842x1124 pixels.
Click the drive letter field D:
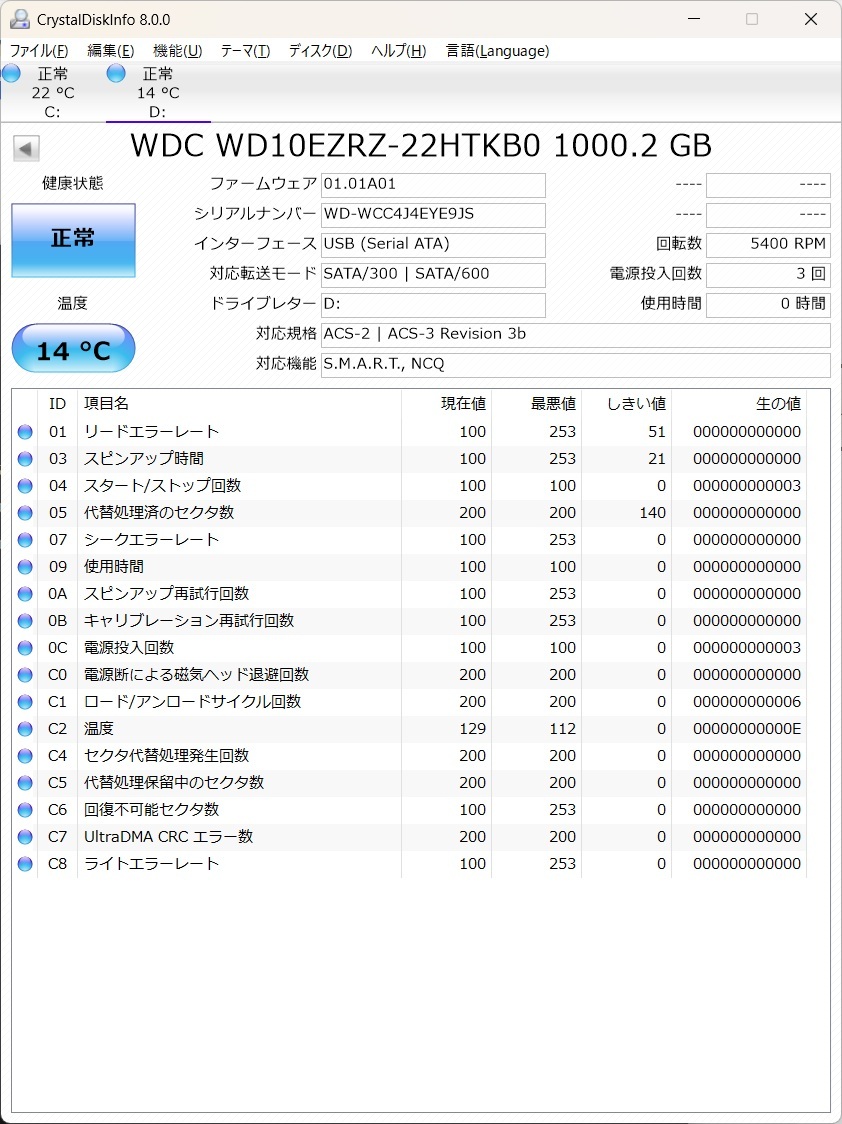433,305
